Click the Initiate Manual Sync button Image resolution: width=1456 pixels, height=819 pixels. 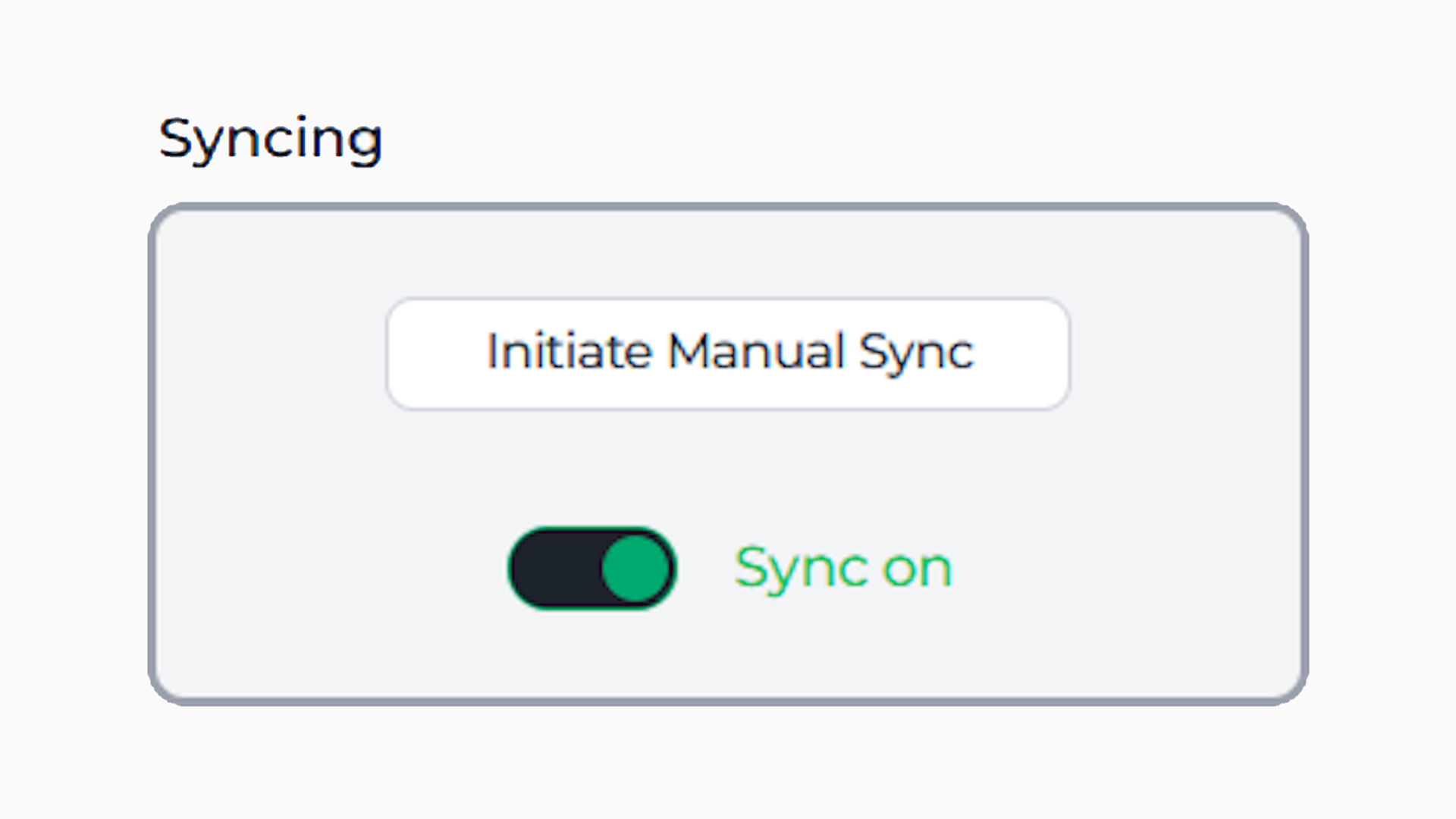click(x=730, y=351)
